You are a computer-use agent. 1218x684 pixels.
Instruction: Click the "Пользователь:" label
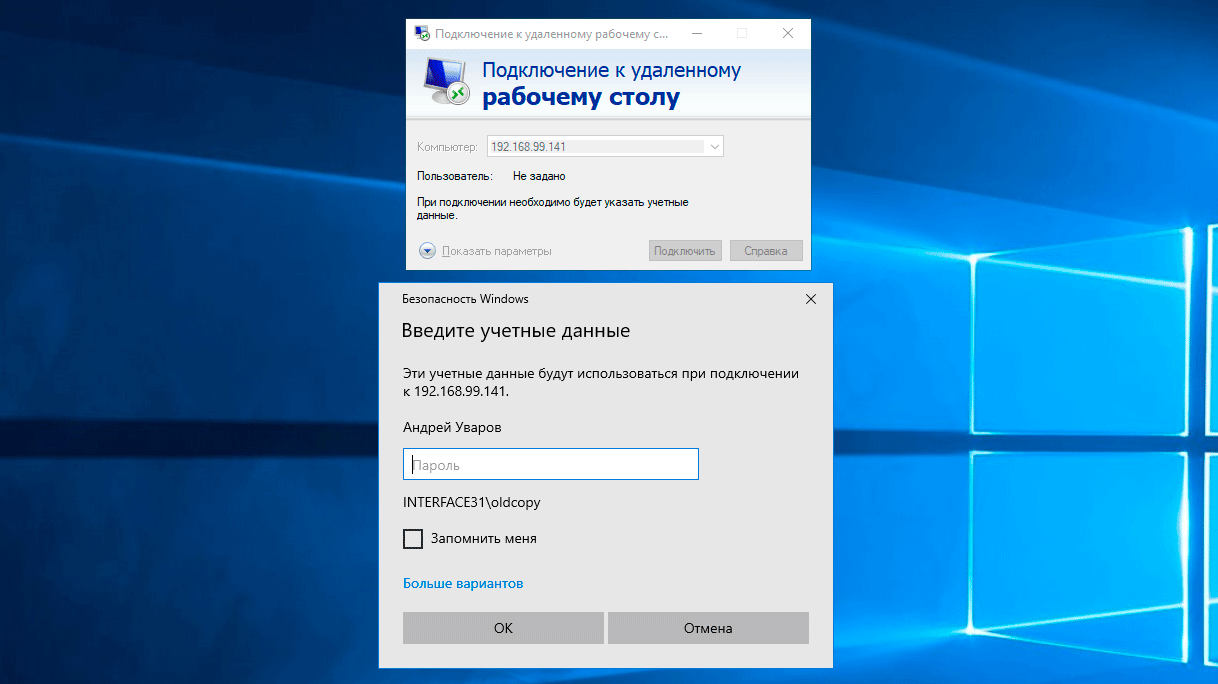tap(455, 176)
